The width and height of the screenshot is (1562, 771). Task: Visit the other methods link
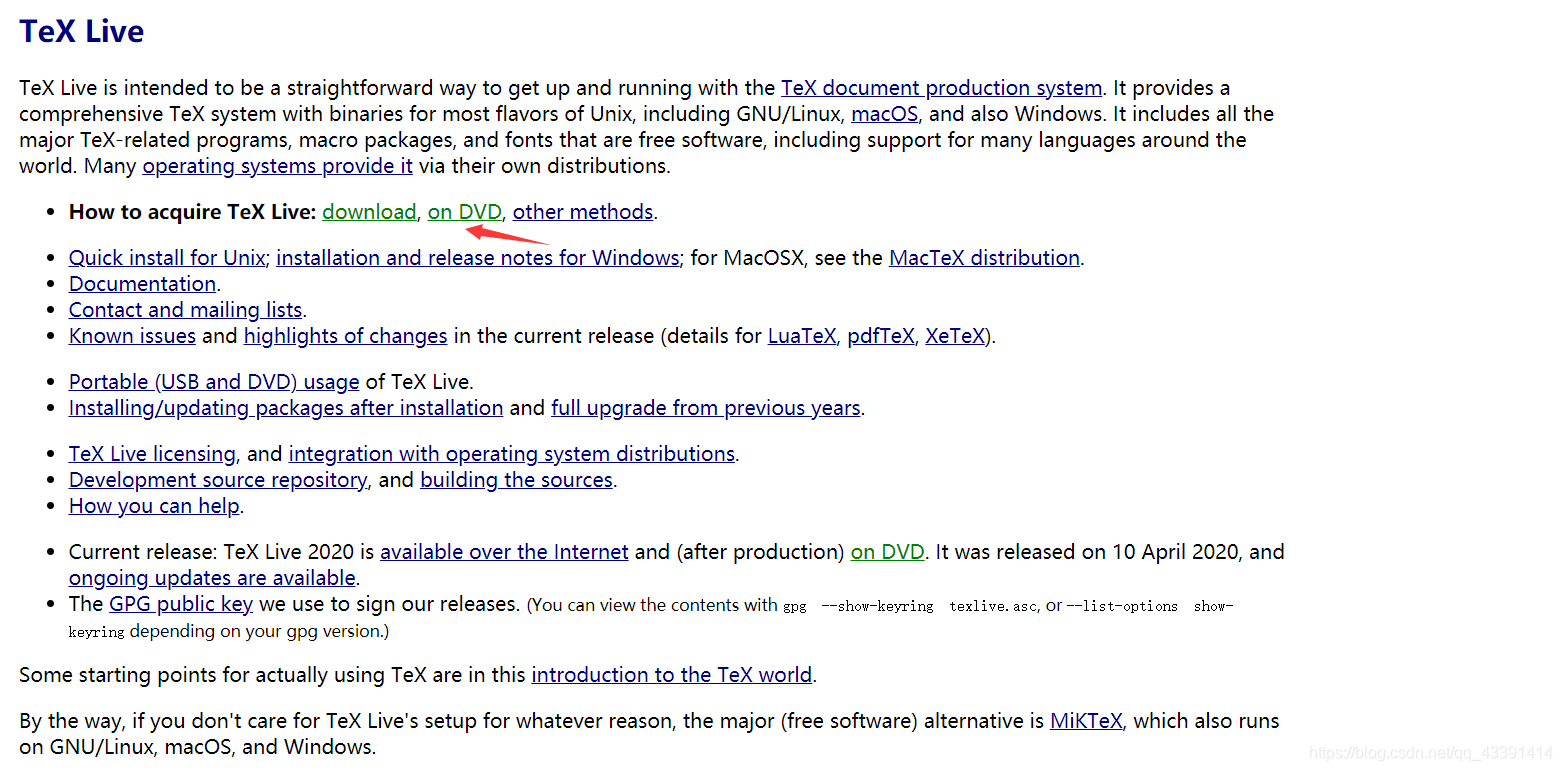click(583, 212)
